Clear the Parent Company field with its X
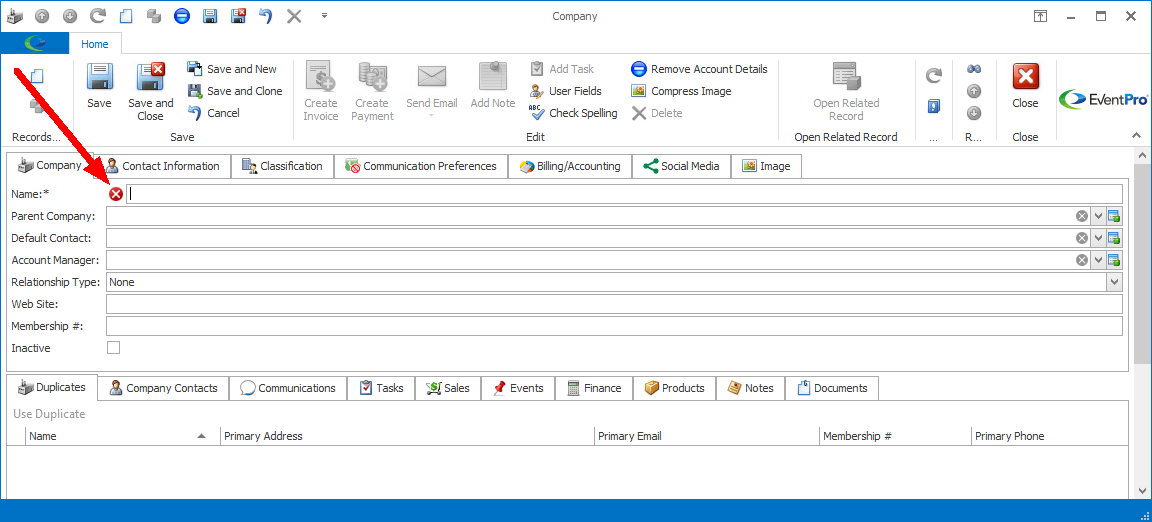 pos(1081,216)
